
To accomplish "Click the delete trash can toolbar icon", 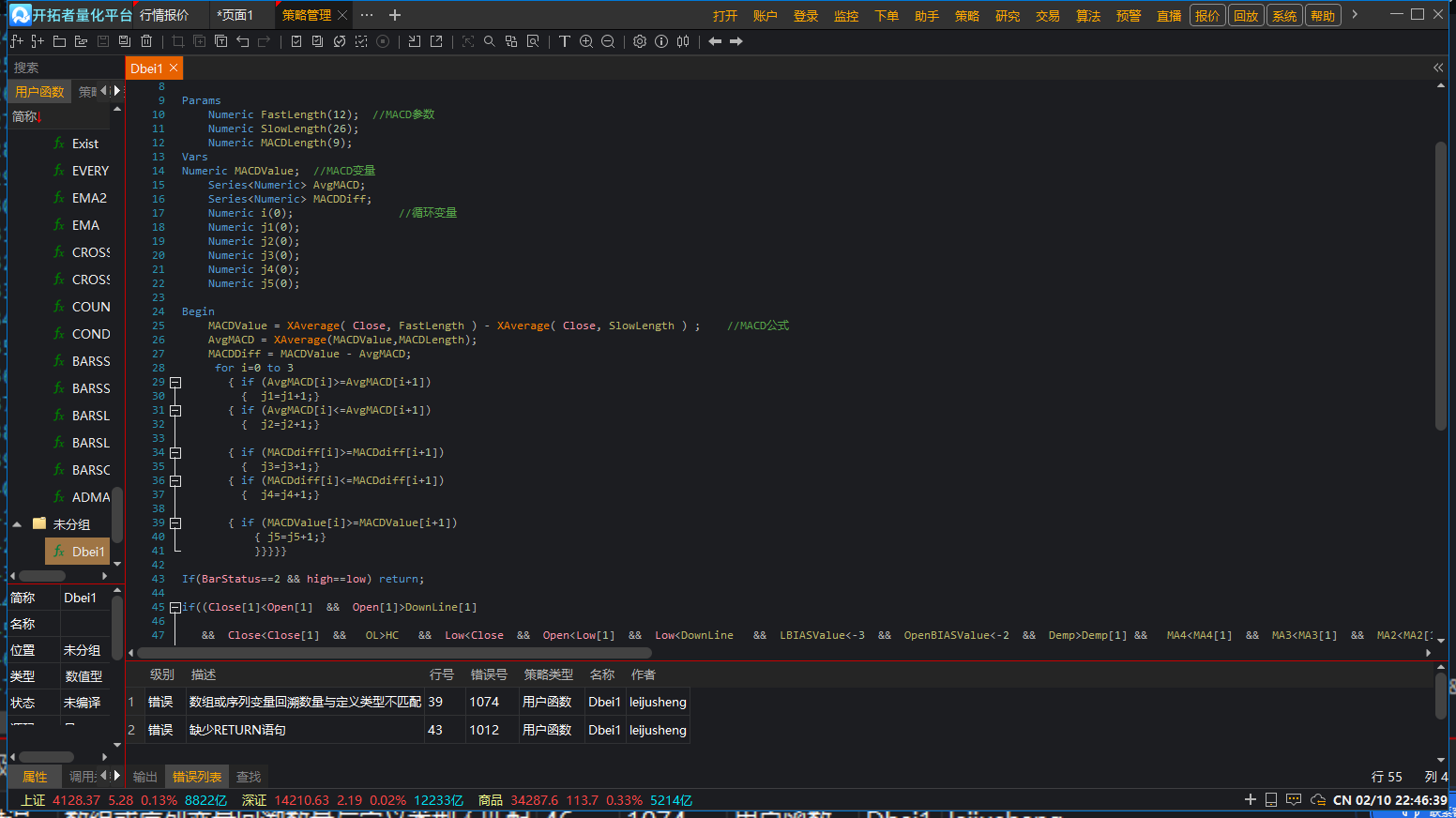I will [146, 41].
